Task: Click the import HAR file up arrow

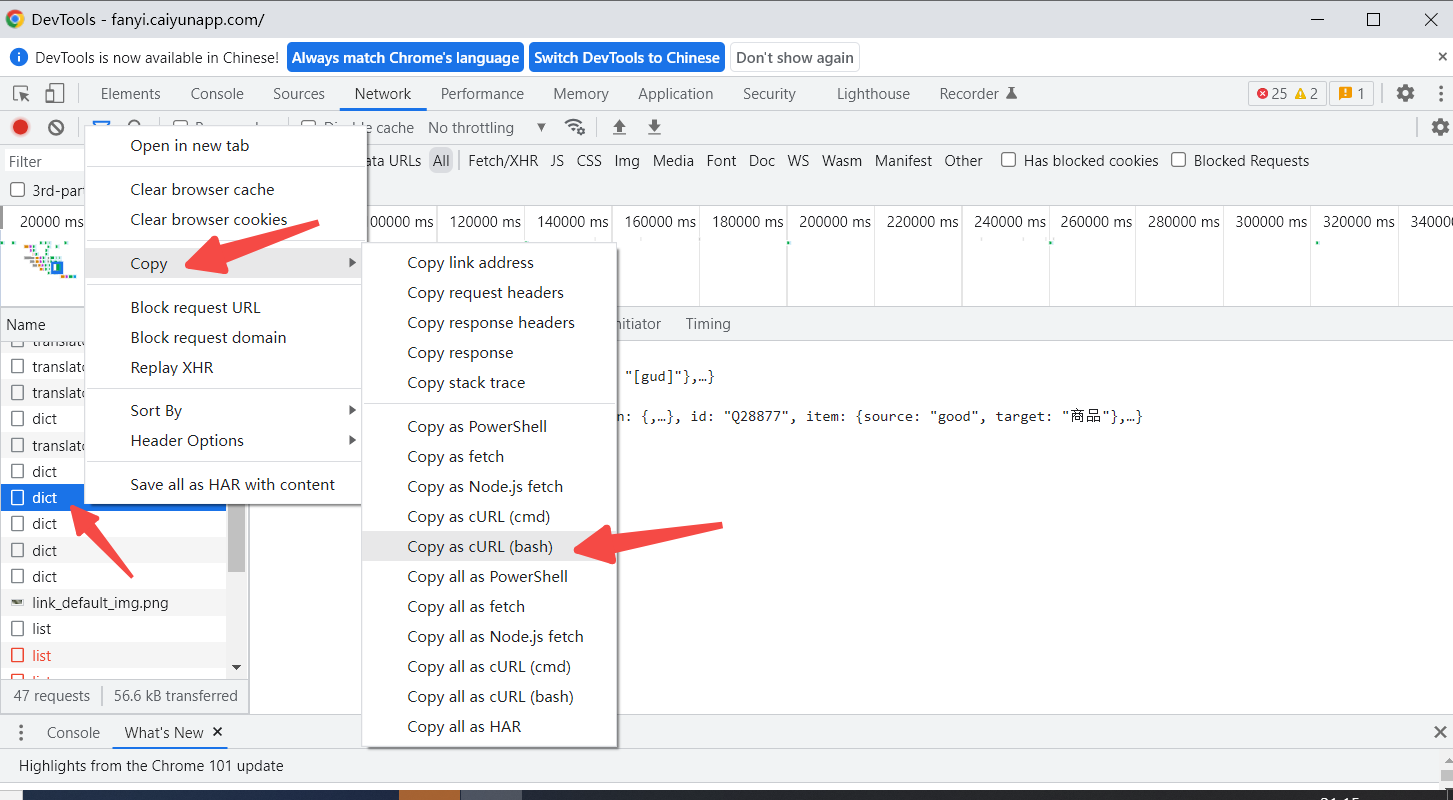Action: 619,127
